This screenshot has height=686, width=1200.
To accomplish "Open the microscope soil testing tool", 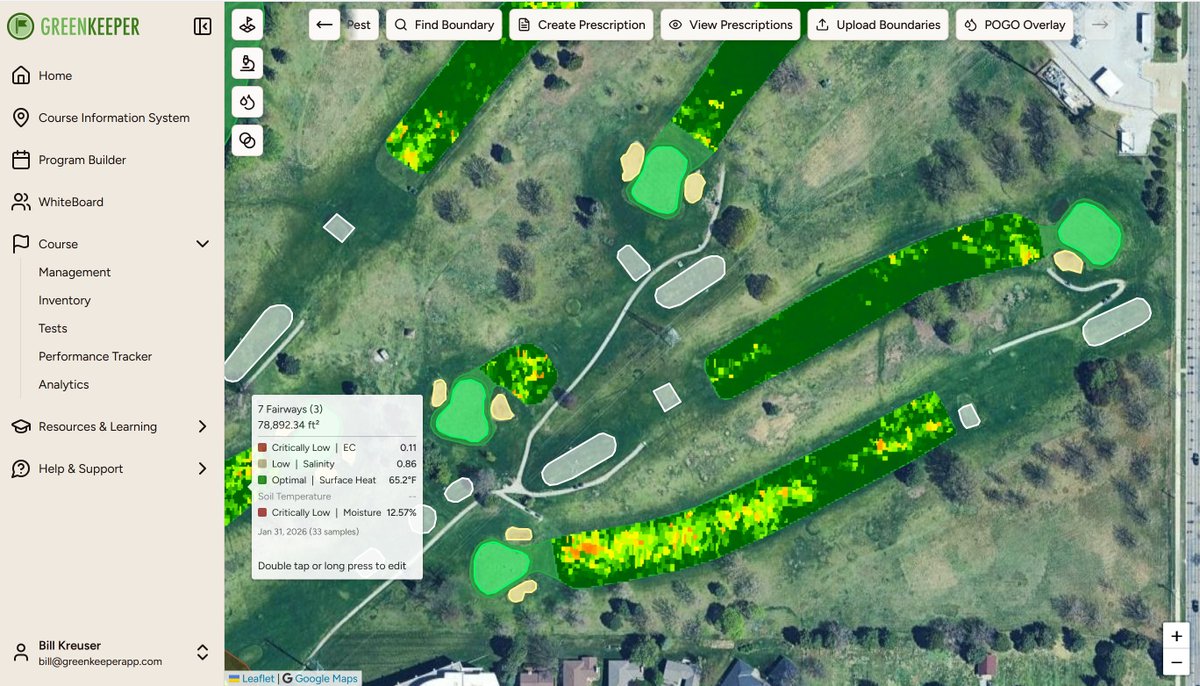I will click(x=247, y=63).
